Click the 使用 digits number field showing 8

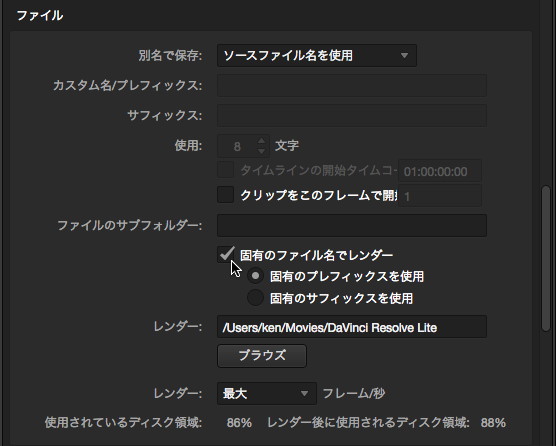(237, 146)
